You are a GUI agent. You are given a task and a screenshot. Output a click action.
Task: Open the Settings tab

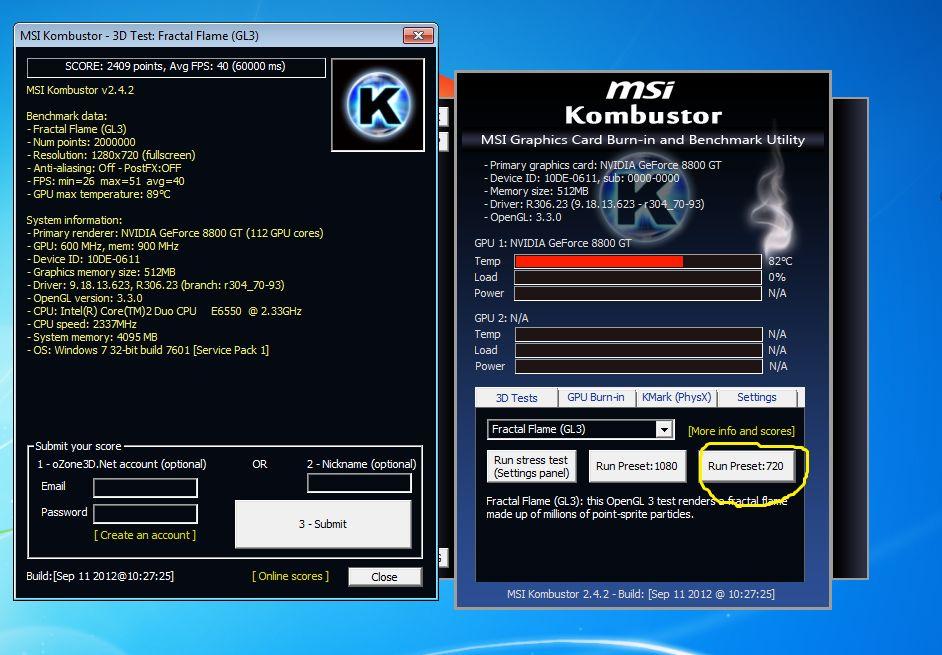click(x=756, y=397)
